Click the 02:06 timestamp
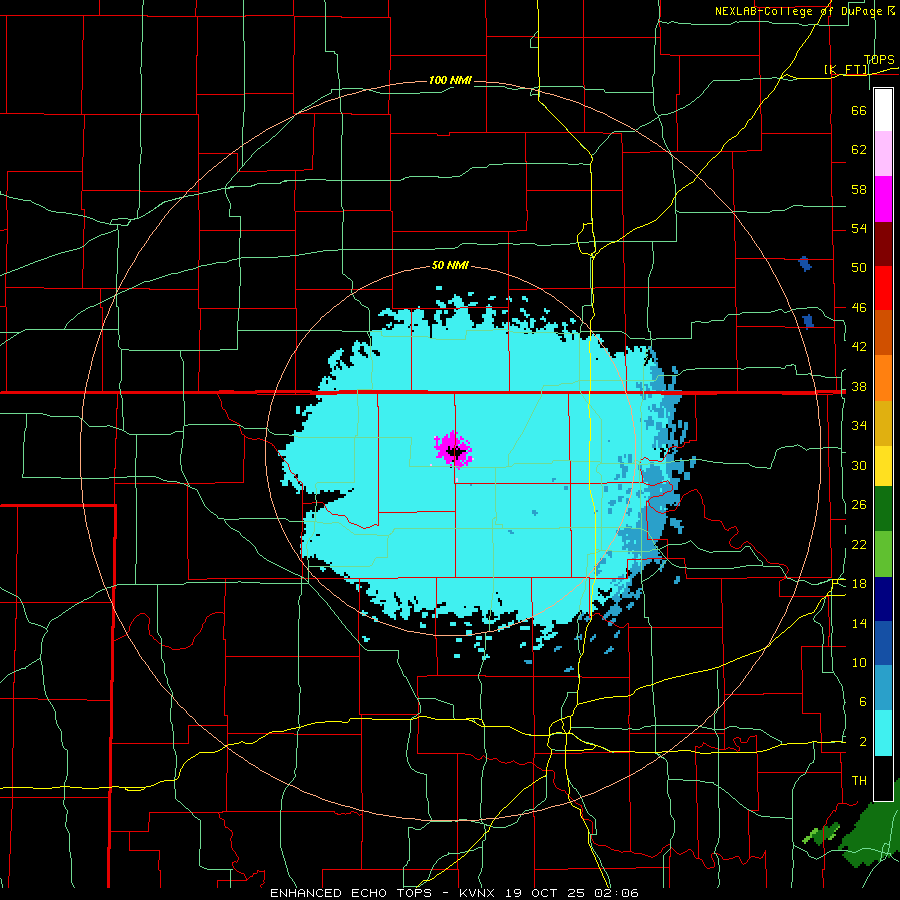The image size is (900, 900). tap(618, 893)
